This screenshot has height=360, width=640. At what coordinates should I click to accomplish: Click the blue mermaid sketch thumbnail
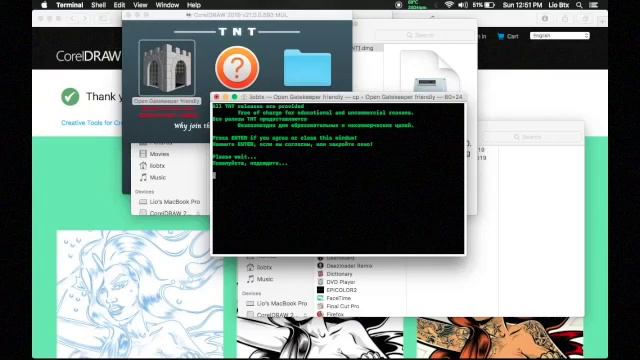tap(140, 294)
